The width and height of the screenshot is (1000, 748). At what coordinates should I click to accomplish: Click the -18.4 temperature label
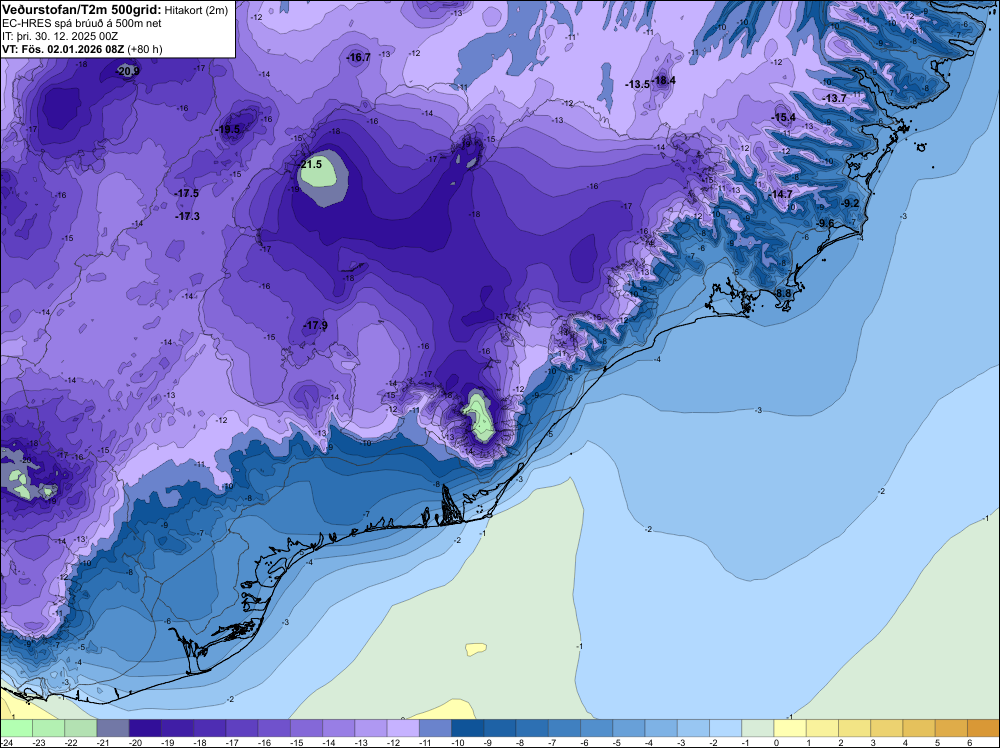pos(663,80)
